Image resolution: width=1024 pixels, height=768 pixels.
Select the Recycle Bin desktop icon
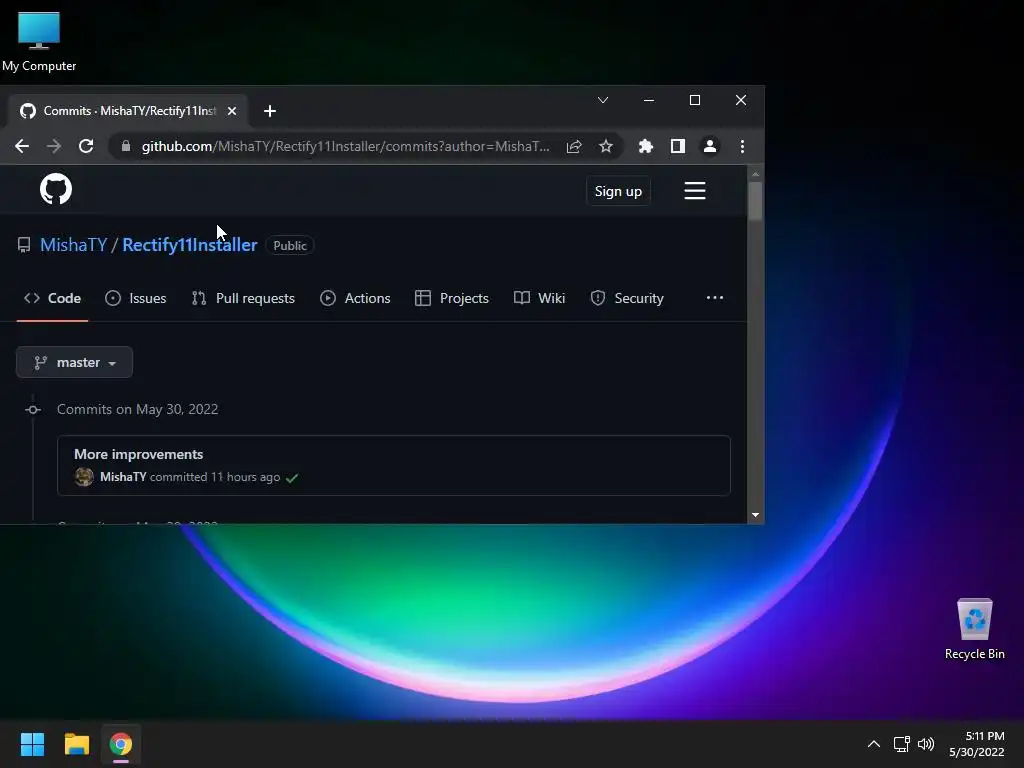tap(974, 629)
